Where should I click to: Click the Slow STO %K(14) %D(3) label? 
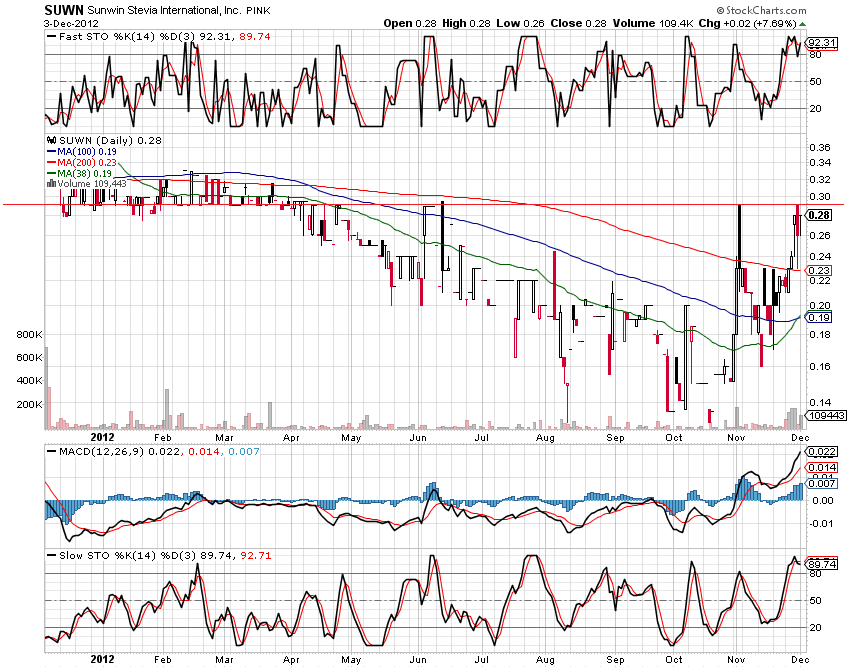[x=128, y=555]
